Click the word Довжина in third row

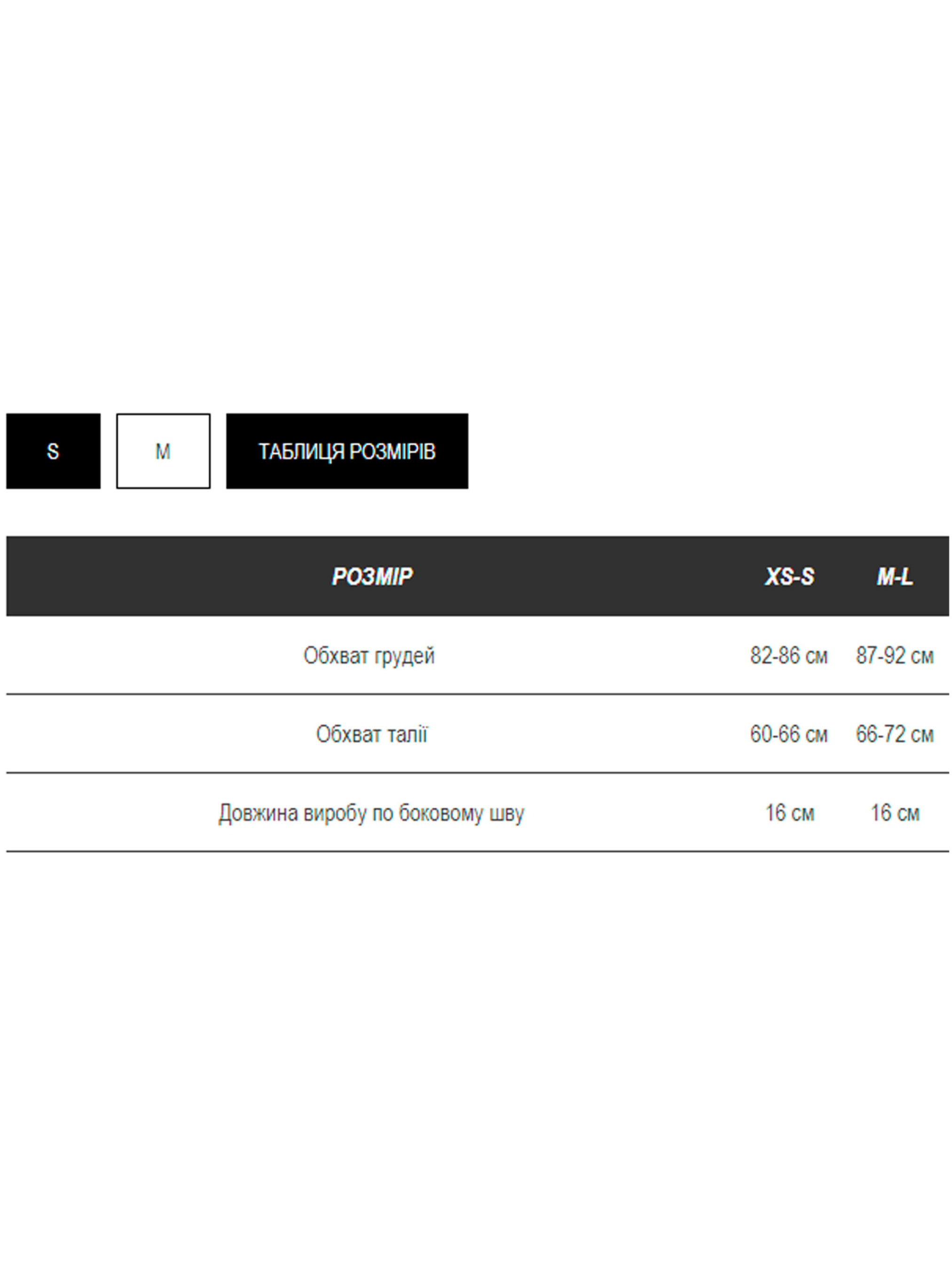click(258, 813)
